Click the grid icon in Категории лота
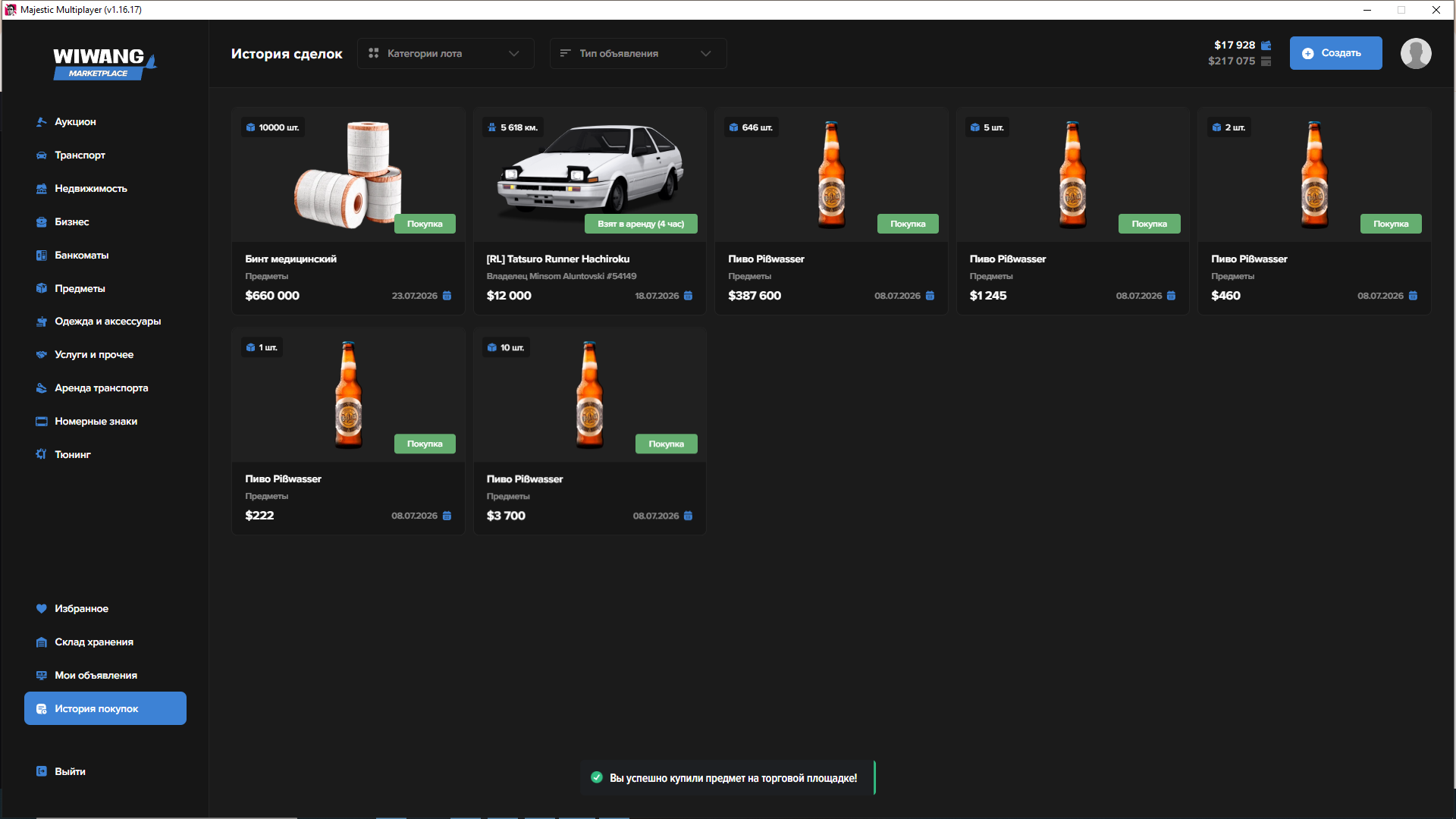 (x=373, y=53)
